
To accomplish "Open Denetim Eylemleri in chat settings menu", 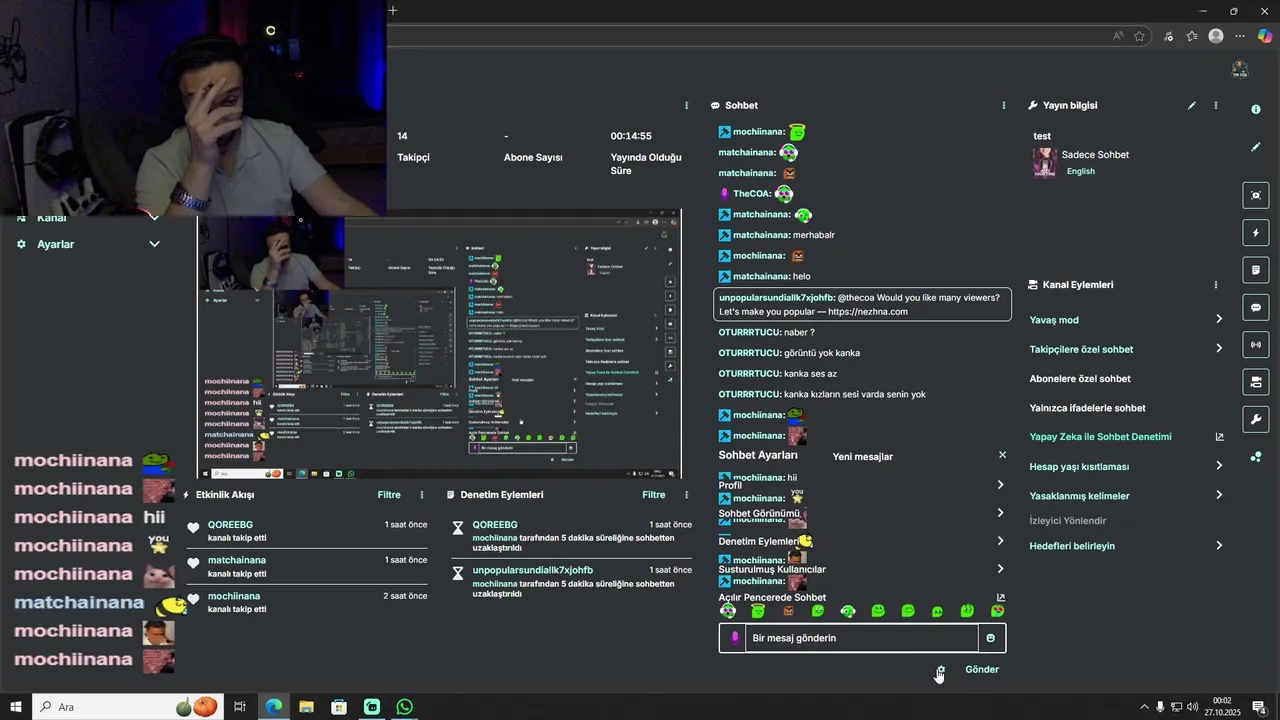I will 862,541.
